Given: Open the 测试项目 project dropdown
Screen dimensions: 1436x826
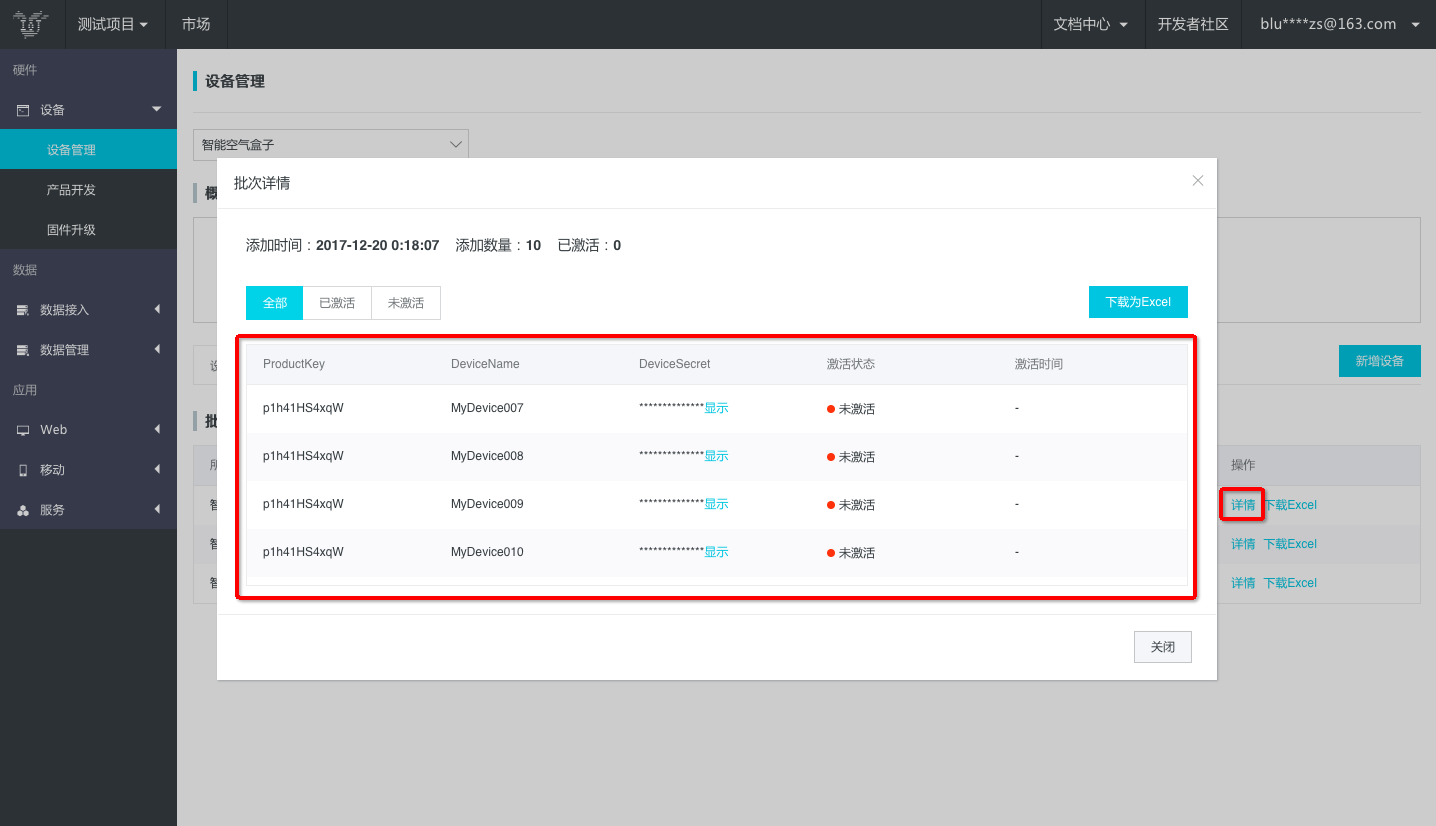Looking at the screenshot, I should coord(113,24).
